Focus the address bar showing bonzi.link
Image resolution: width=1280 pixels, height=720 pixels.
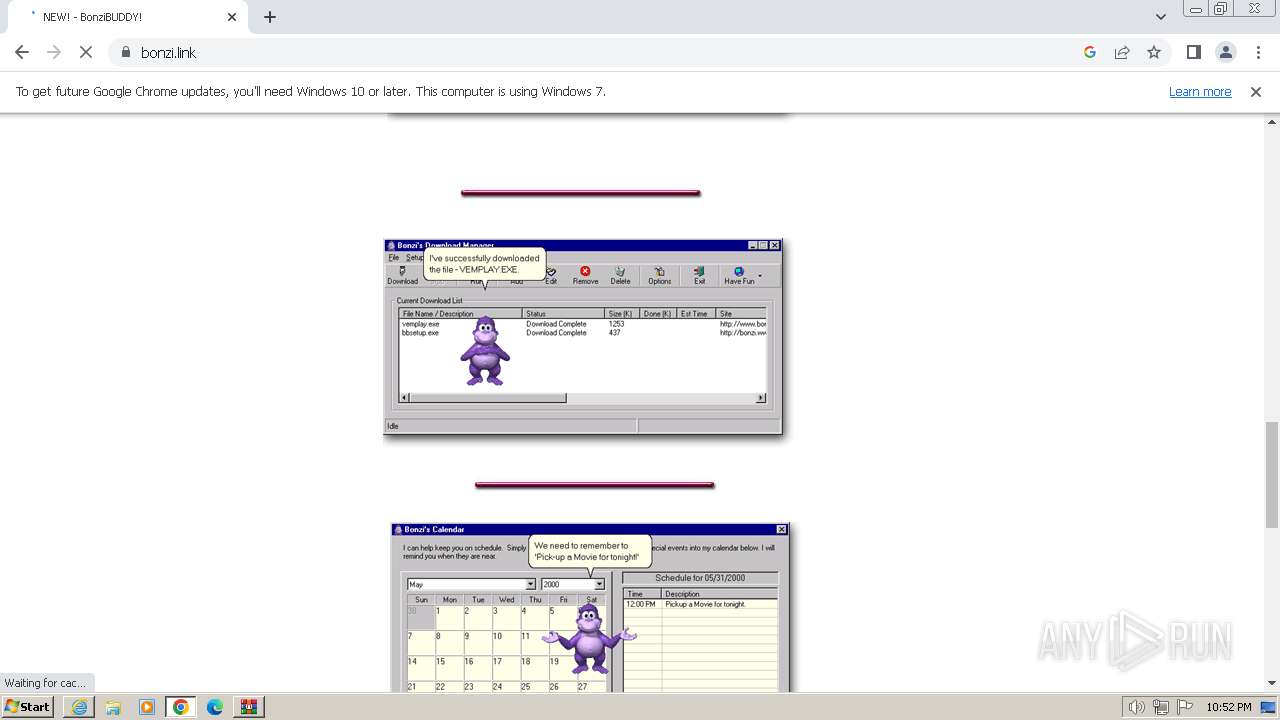pyautogui.click(x=600, y=52)
